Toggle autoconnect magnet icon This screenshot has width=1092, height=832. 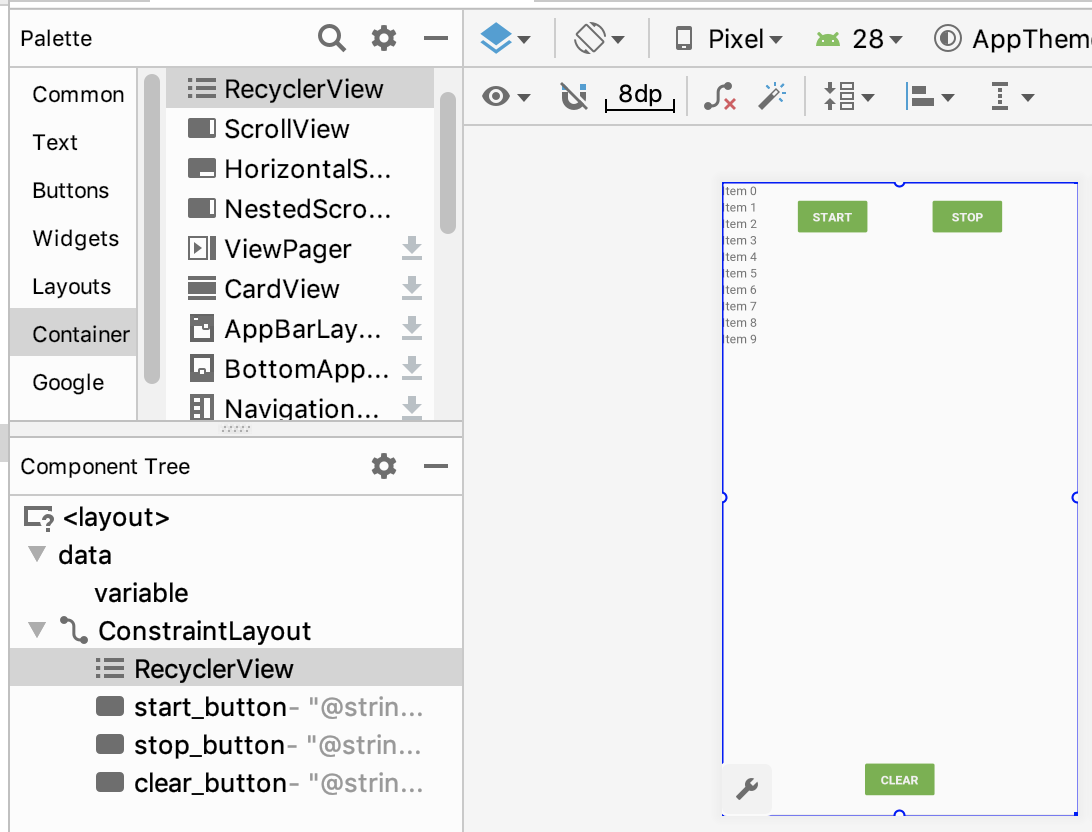(x=574, y=96)
